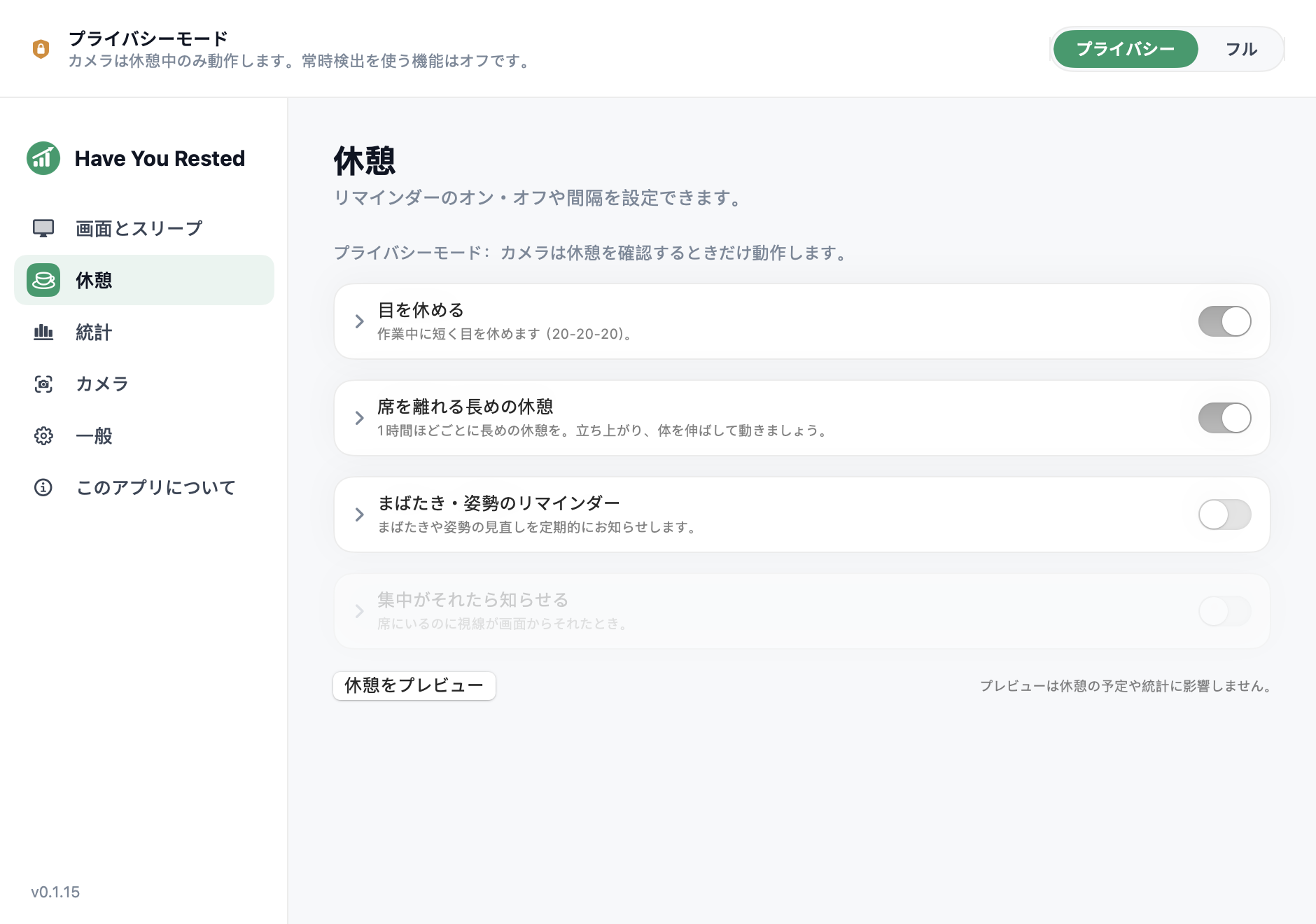Click the gear icon for 一般
Image resolution: width=1316 pixels, height=924 pixels.
click(x=43, y=435)
